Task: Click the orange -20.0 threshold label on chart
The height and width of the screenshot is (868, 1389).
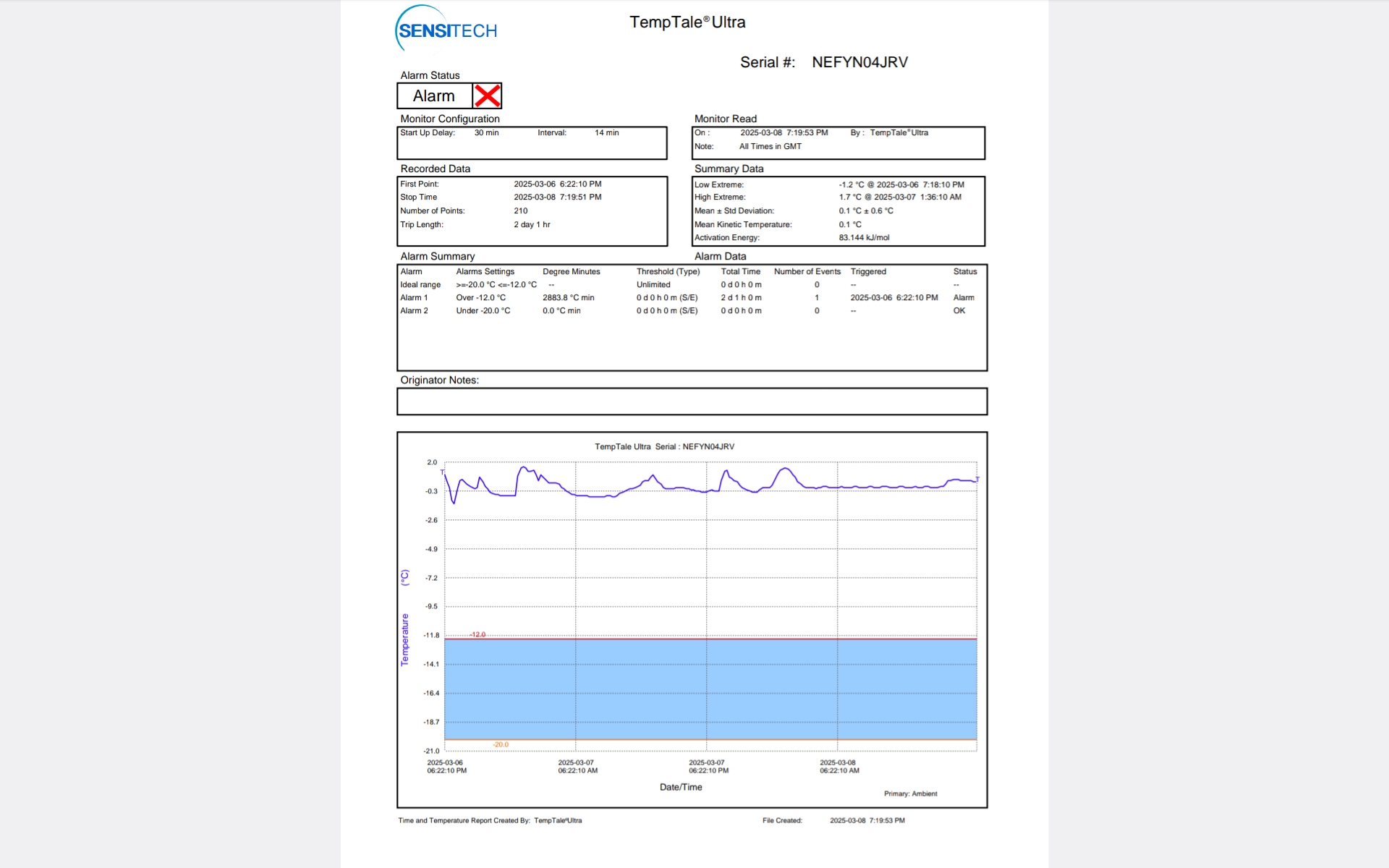Action: tap(501, 744)
